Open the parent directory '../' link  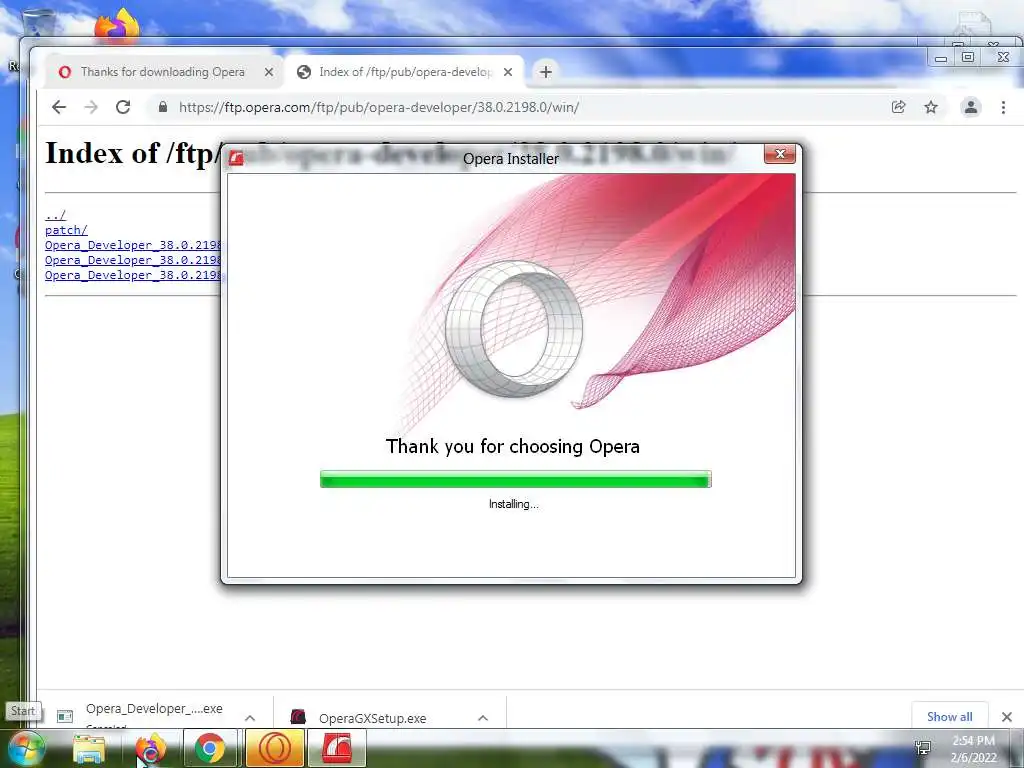pos(56,215)
